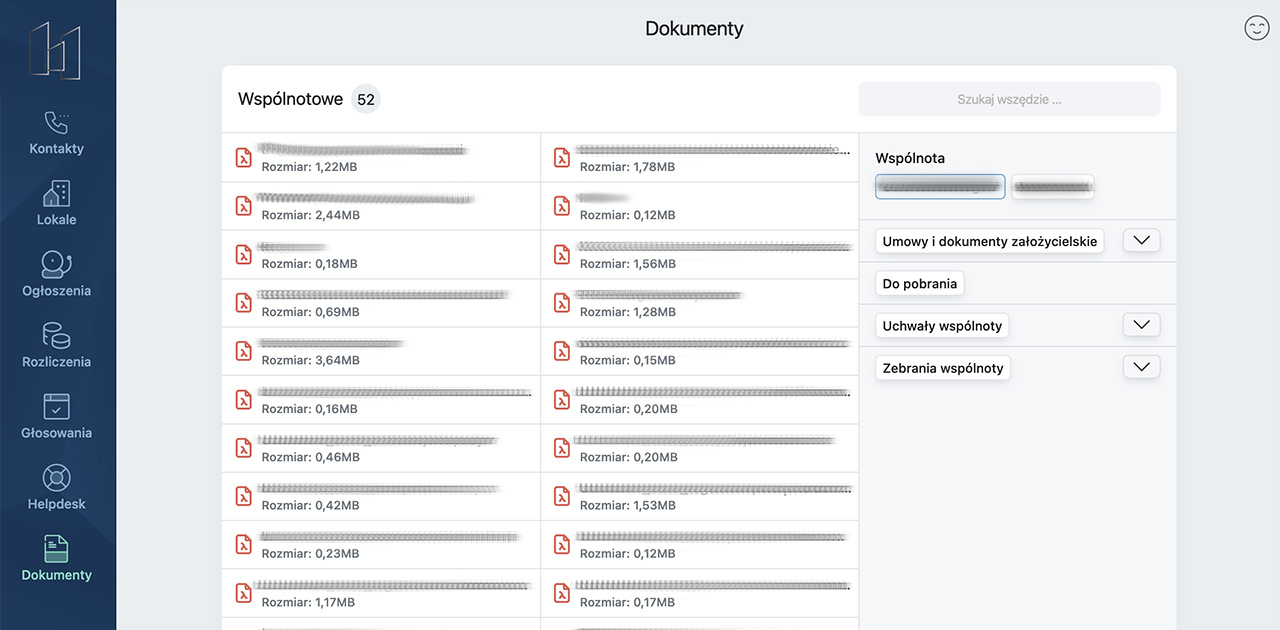The width and height of the screenshot is (1280, 630).
Task: Open the 1,78MB PDF document
Action: [x=699, y=158]
